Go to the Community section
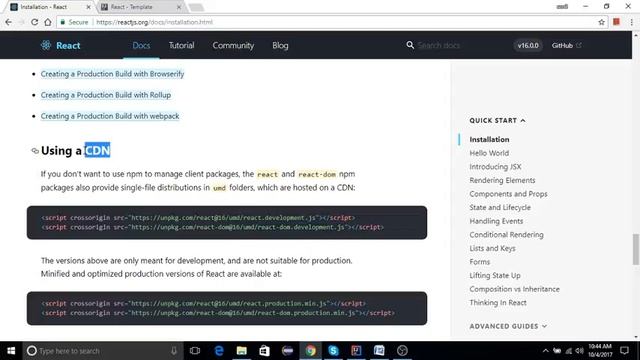 233,45
